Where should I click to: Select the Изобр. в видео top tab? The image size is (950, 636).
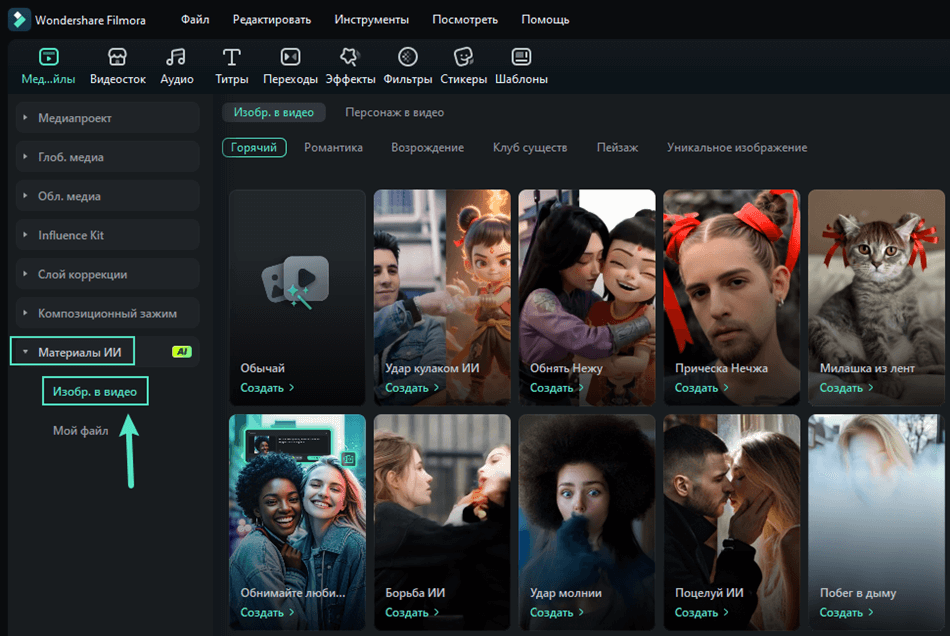coord(274,113)
